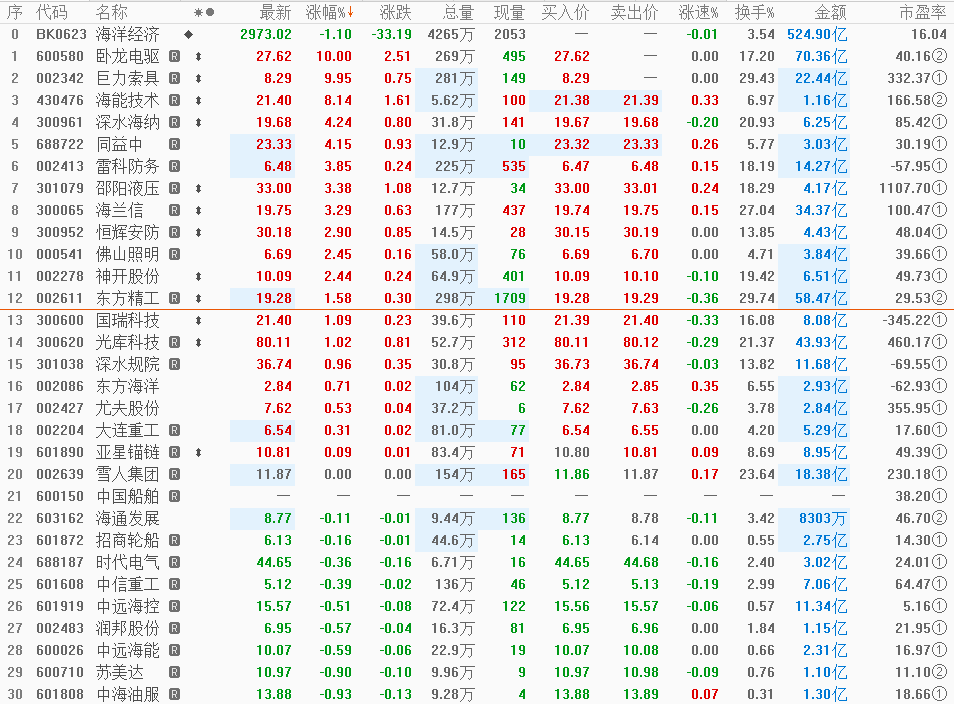Click the 代码 column header

52,12
